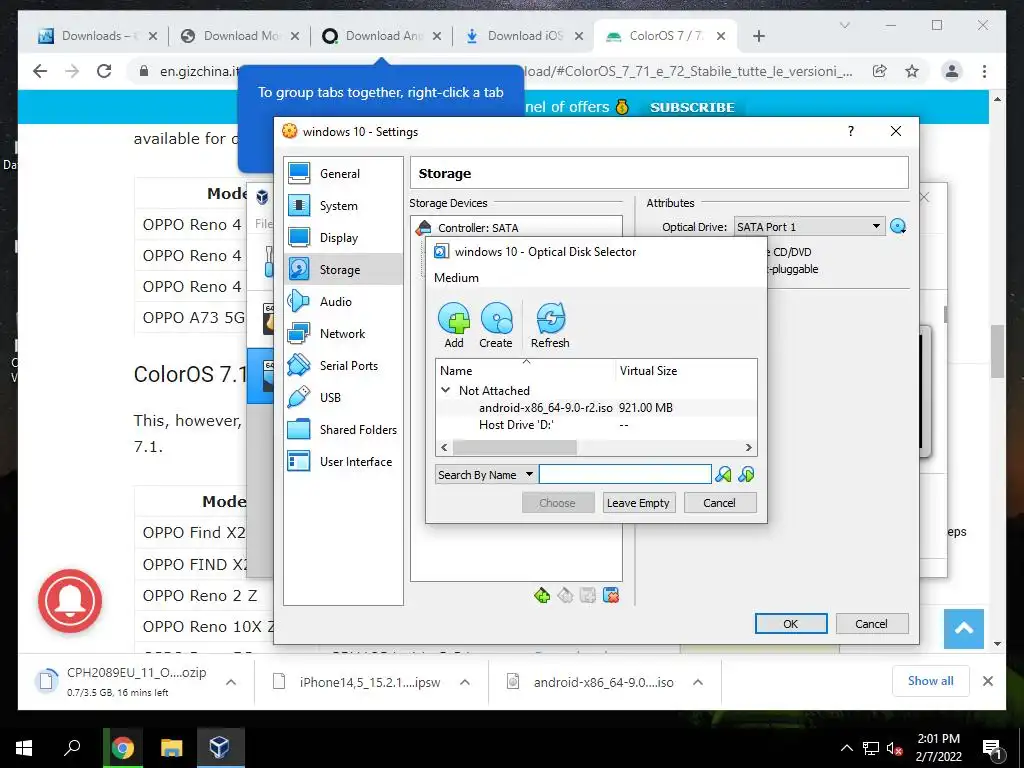The width and height of the screenshot is (1024, 768).
Task: Select Controller: SATA in storage tree
Action: 477,228
